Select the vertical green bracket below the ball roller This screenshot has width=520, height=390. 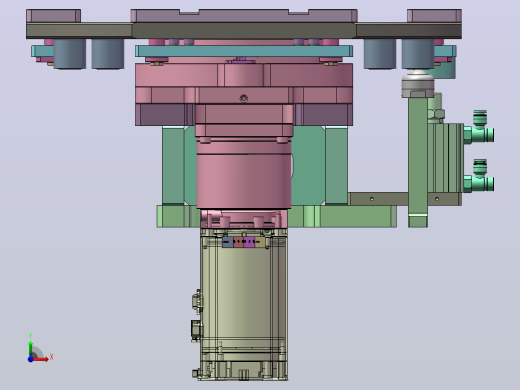pyautogui.click(x=418, y=162)
